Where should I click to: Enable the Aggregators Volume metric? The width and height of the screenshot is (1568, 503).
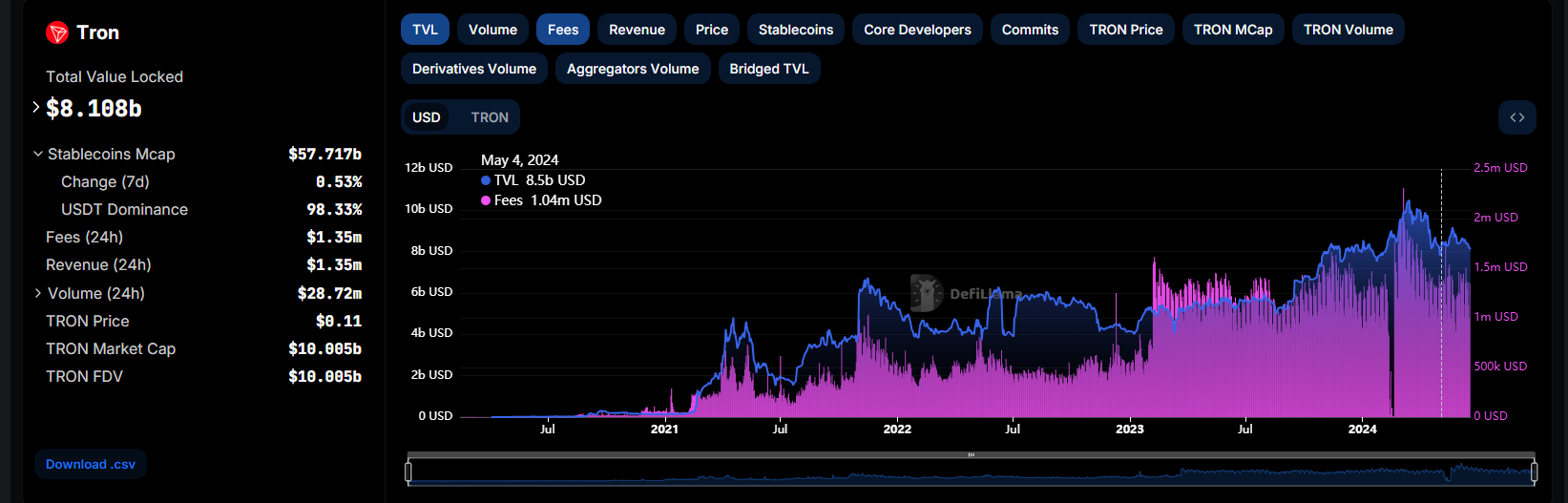633,69
